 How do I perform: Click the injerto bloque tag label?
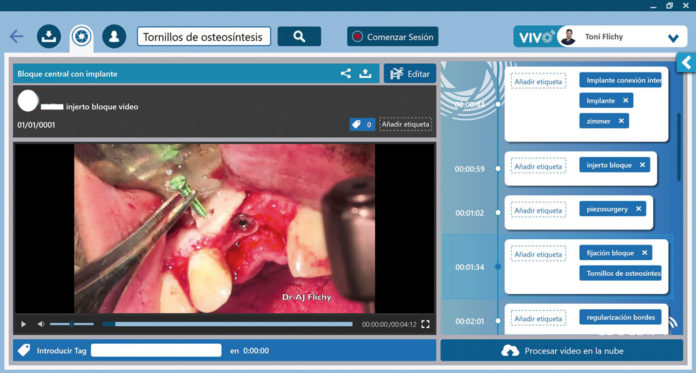click(609, 165)
